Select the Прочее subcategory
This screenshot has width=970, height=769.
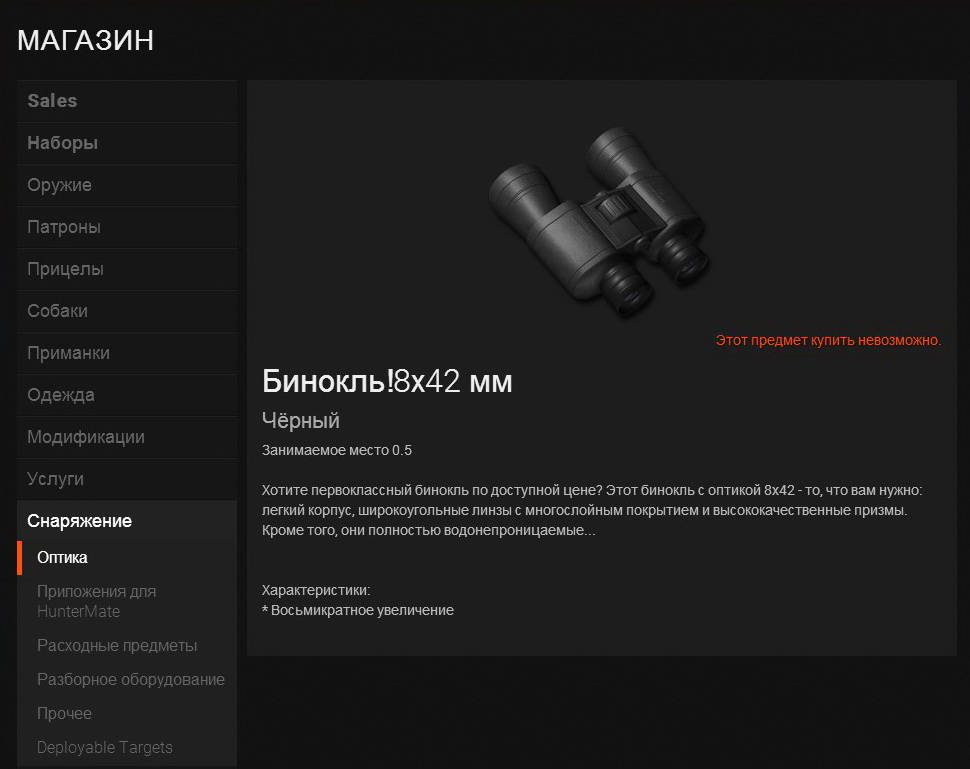(127, 713)
